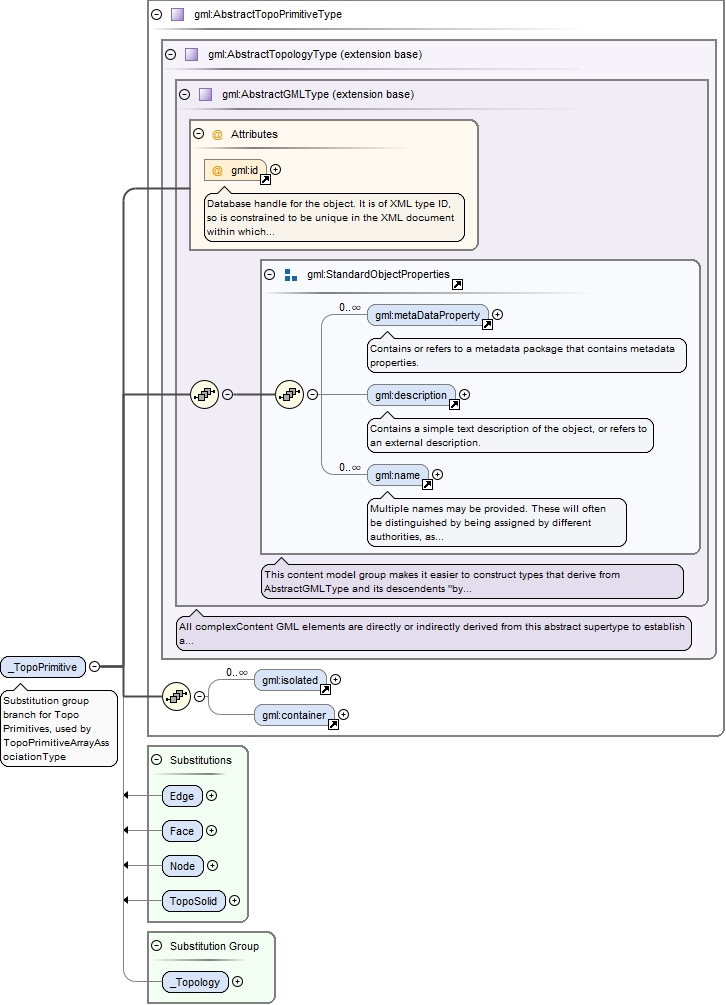The height and width of the screenshot is (1005, 726).
Task: Expand the gml:container element
Action: click(343, 715)
